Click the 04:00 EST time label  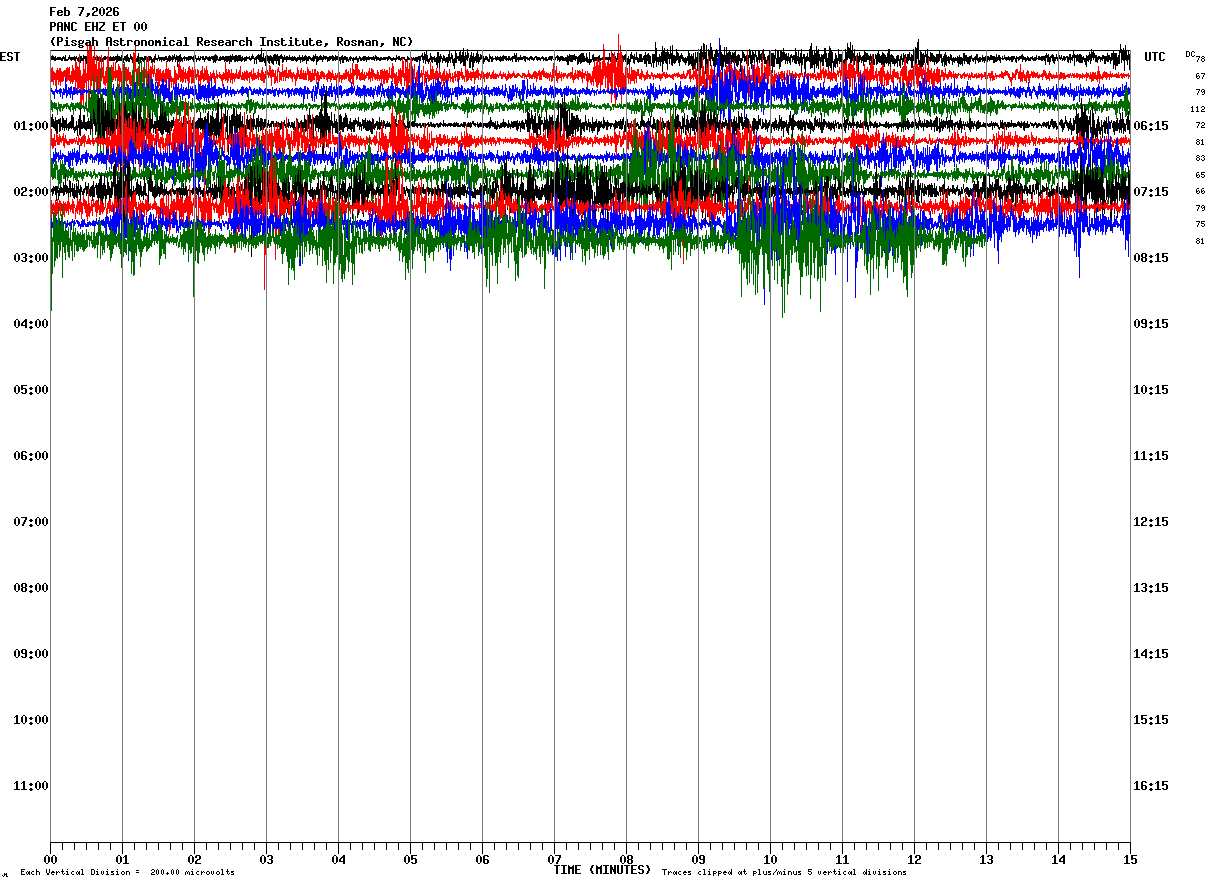point(30,324)
